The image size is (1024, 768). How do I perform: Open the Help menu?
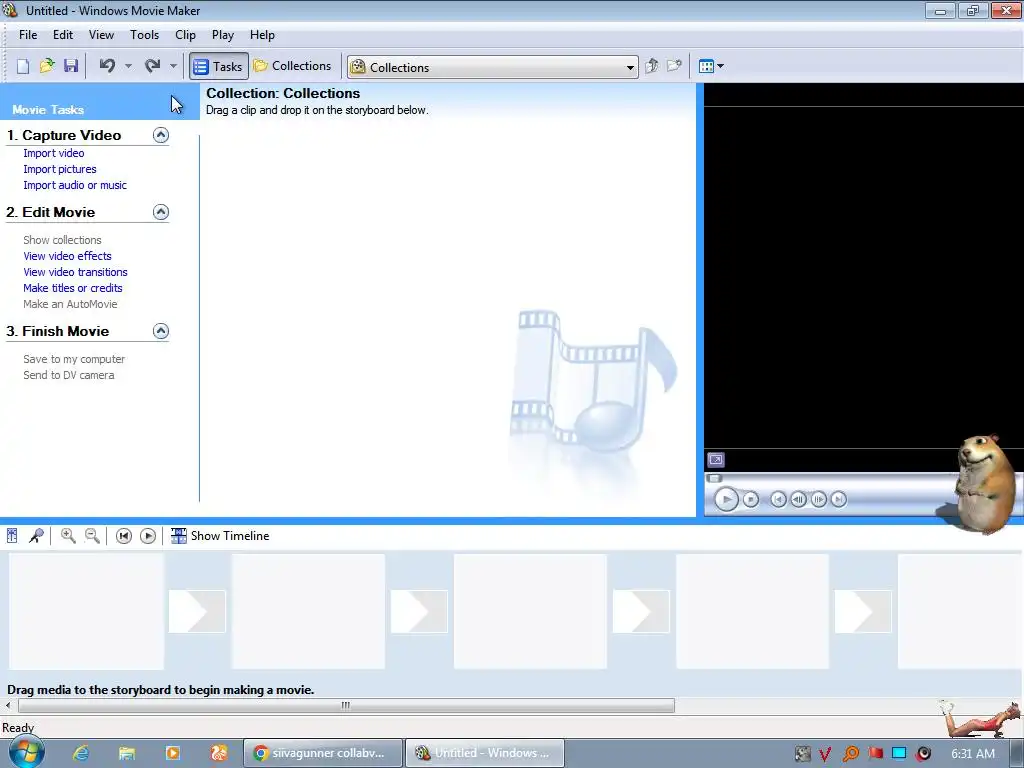point(262,35)
